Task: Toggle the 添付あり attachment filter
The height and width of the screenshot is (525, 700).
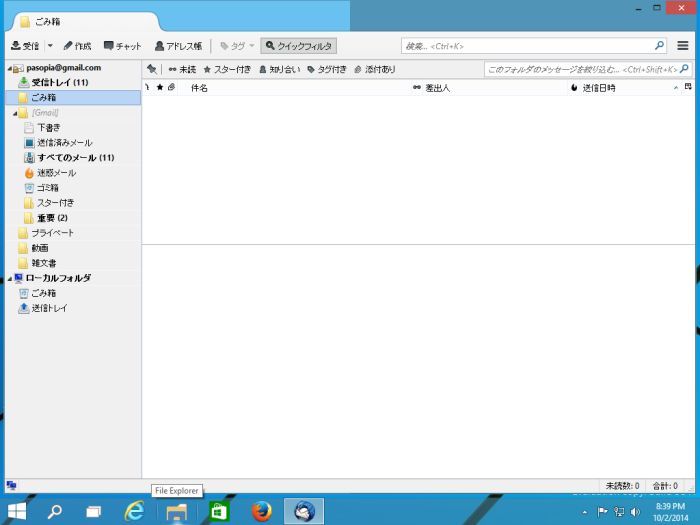Action: pyautogui.click(x=375, y=69)
